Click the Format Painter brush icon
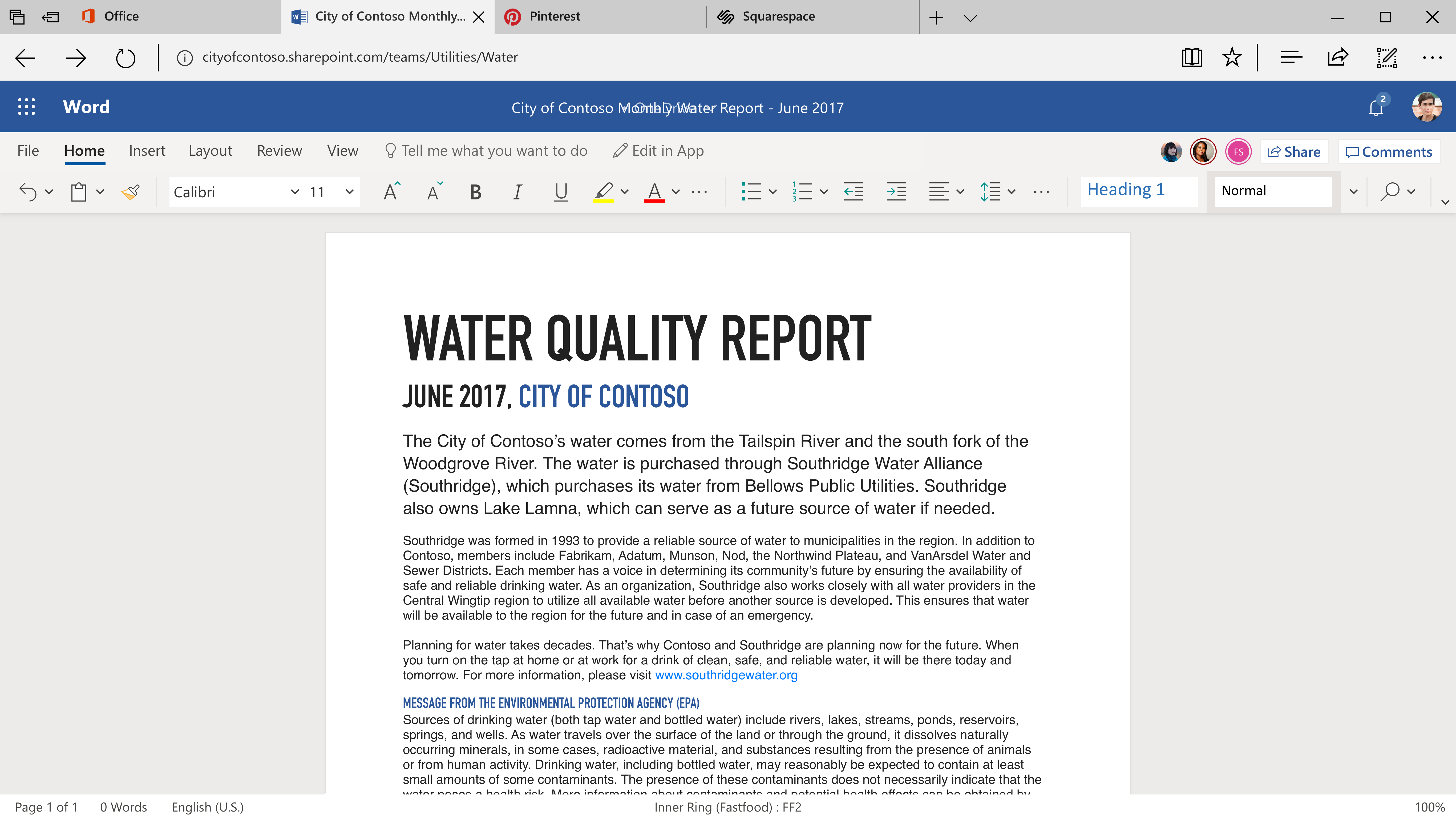 click(x=131, y=192)
